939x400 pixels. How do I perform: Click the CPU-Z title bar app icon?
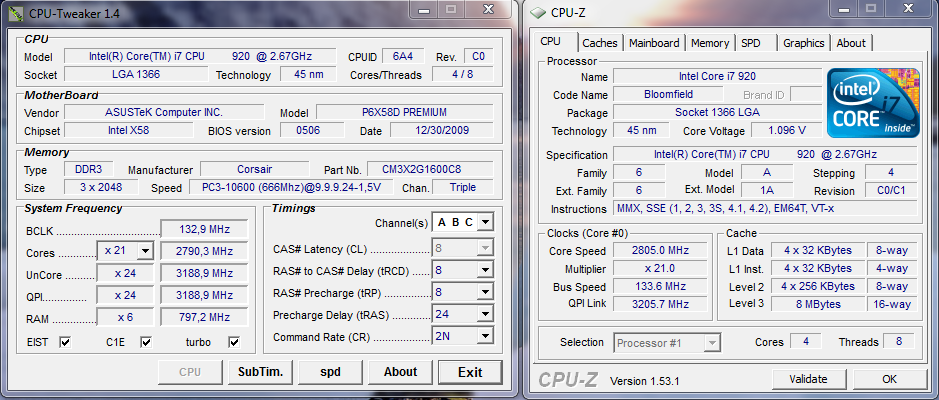[x=539, y=13]
